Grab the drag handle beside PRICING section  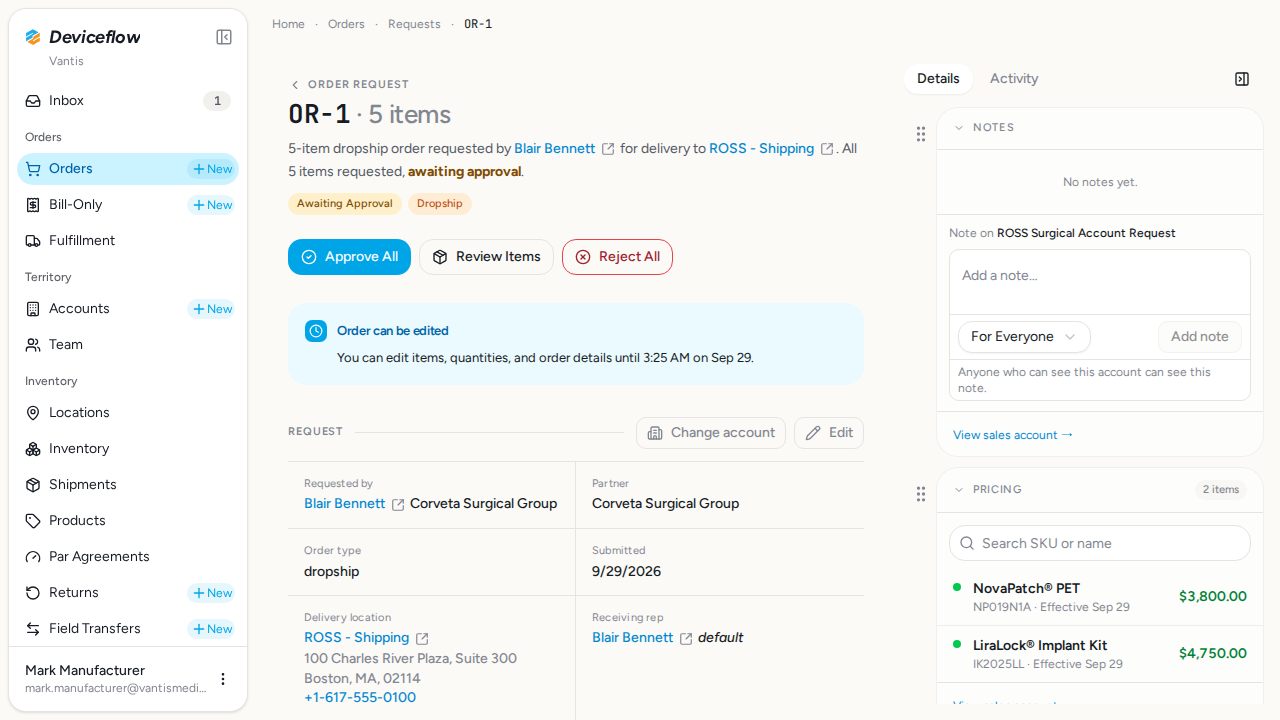921,494
